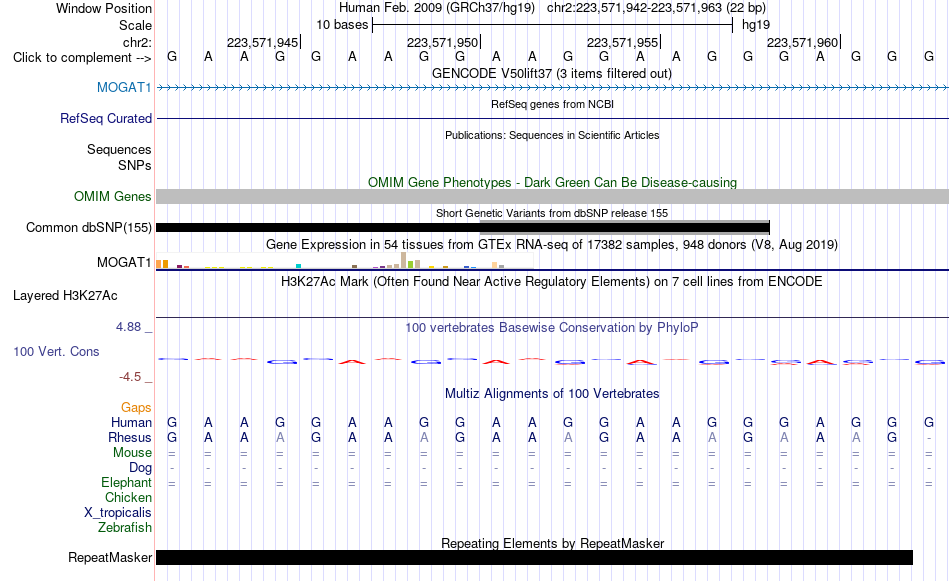The height and width of the screenshot is (581, 950).
Task: Click the Chicken species label
Action: point(128,497)
